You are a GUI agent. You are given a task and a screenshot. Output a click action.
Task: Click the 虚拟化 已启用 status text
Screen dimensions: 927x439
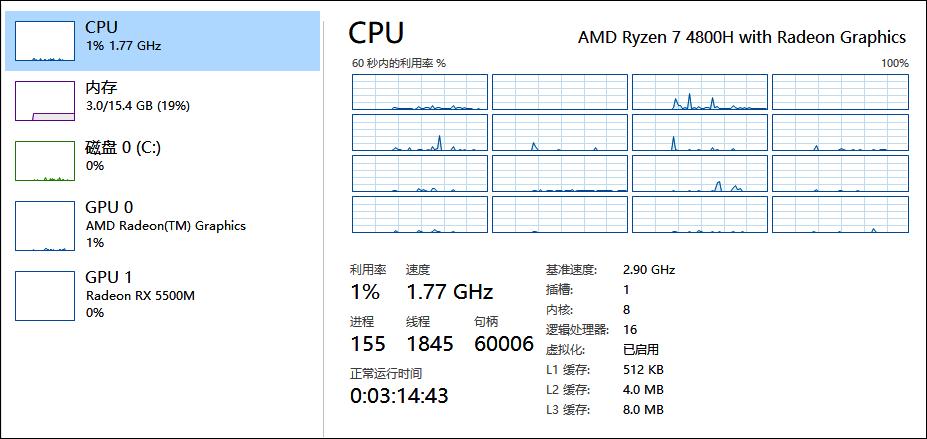(x=640, y=350)
